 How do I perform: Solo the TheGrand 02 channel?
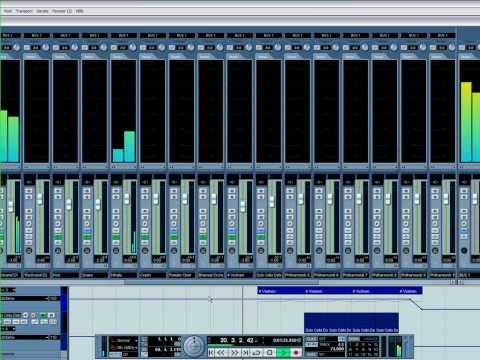click(29, 197)
